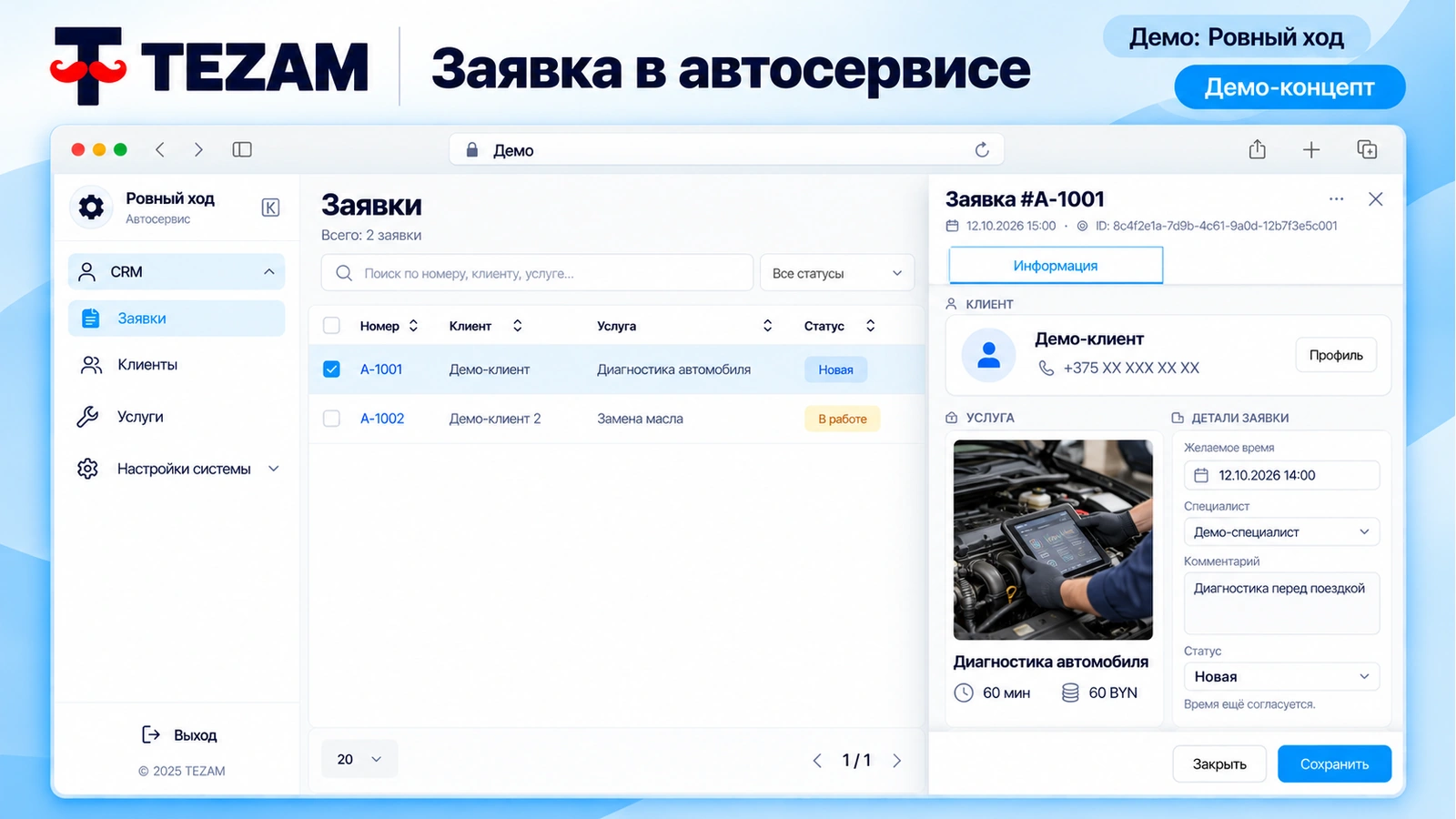Check the A-1002 row checkbox
The image size is (1456, 819).
coord(331,419)
